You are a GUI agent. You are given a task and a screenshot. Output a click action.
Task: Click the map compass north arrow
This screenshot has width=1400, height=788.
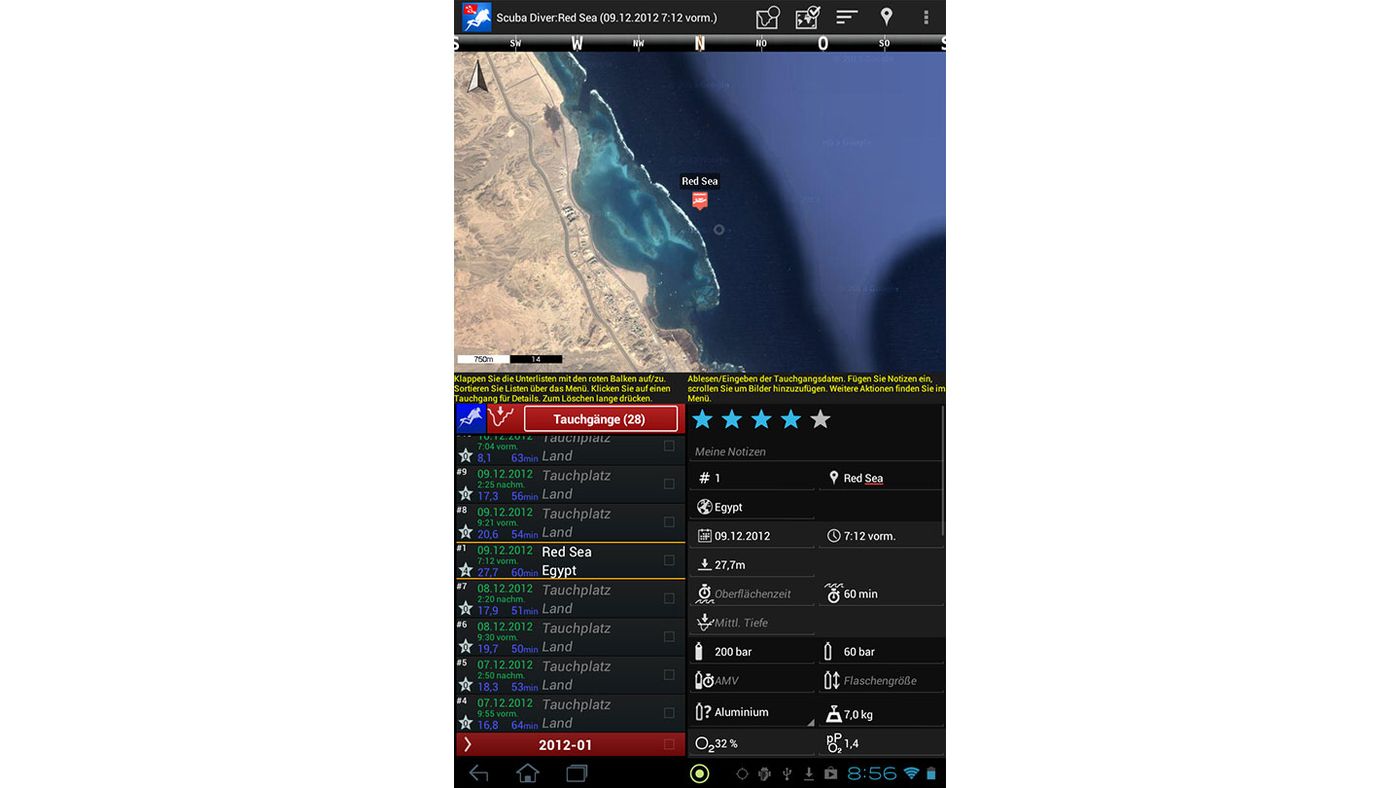477,77
